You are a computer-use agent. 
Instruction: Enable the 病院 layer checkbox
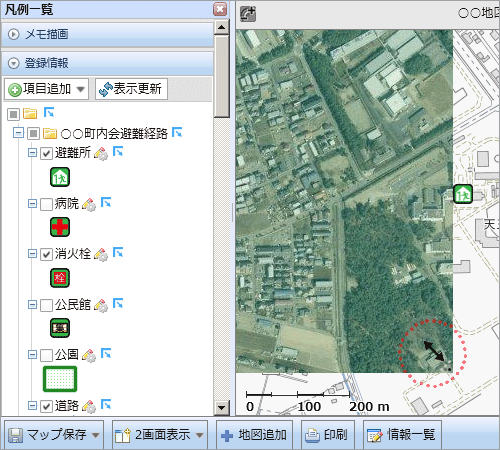click(x=46, y=204)
